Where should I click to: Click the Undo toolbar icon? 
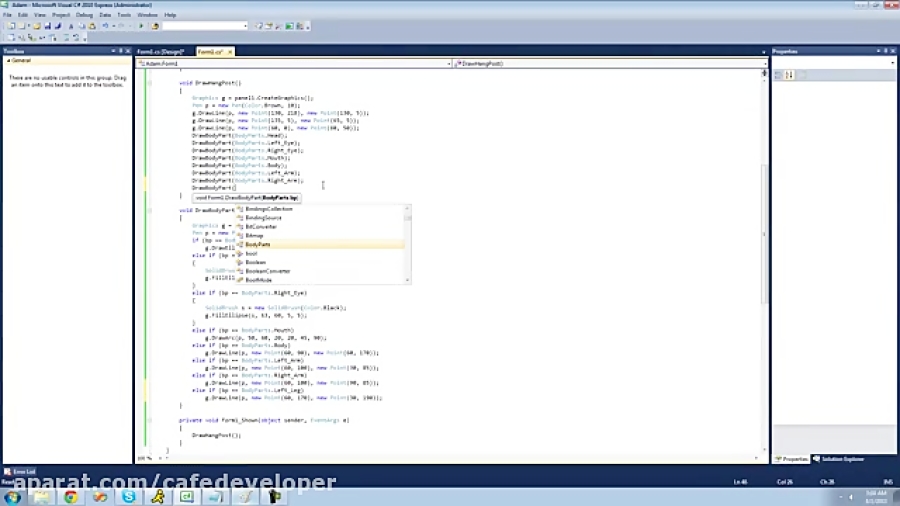click(x=105, y=26)
